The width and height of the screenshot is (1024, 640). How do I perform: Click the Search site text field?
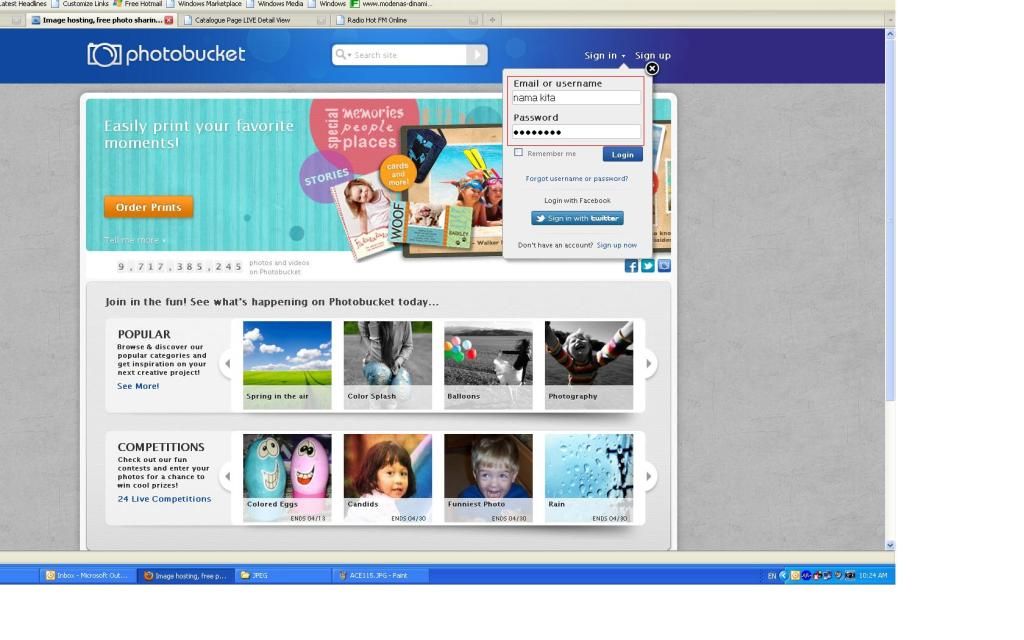click(409, 55)
